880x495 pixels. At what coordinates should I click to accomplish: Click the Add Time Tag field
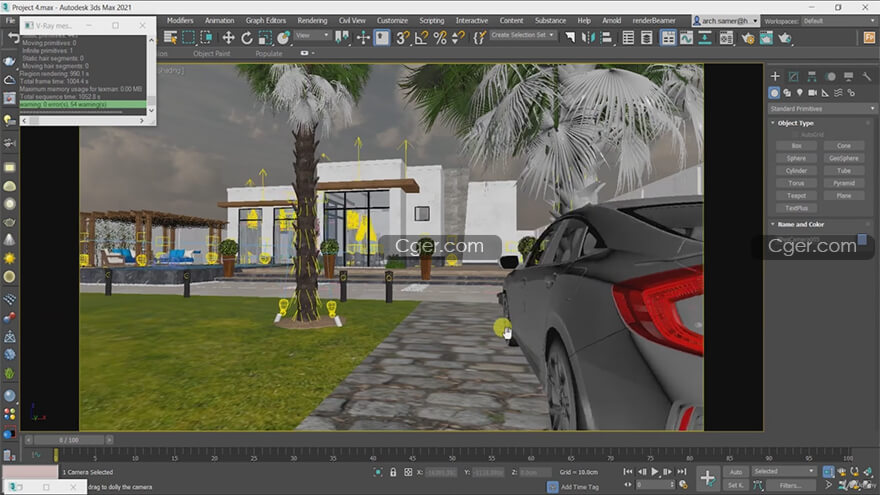pos(580,487)
